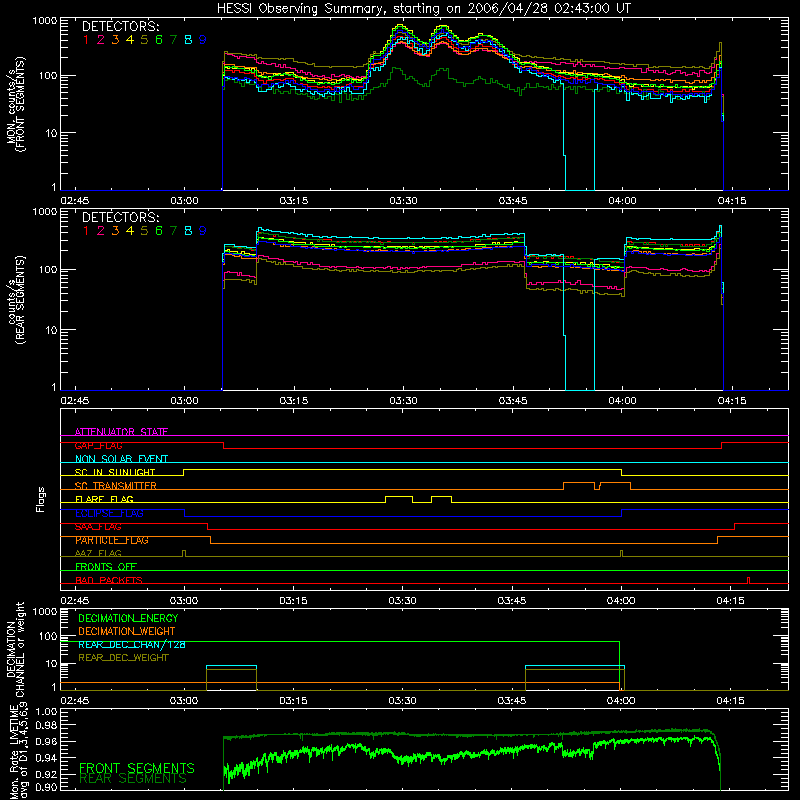800x800 pixels.
Task: Select the PARTICLE_FLAG label
Action: 112,540
